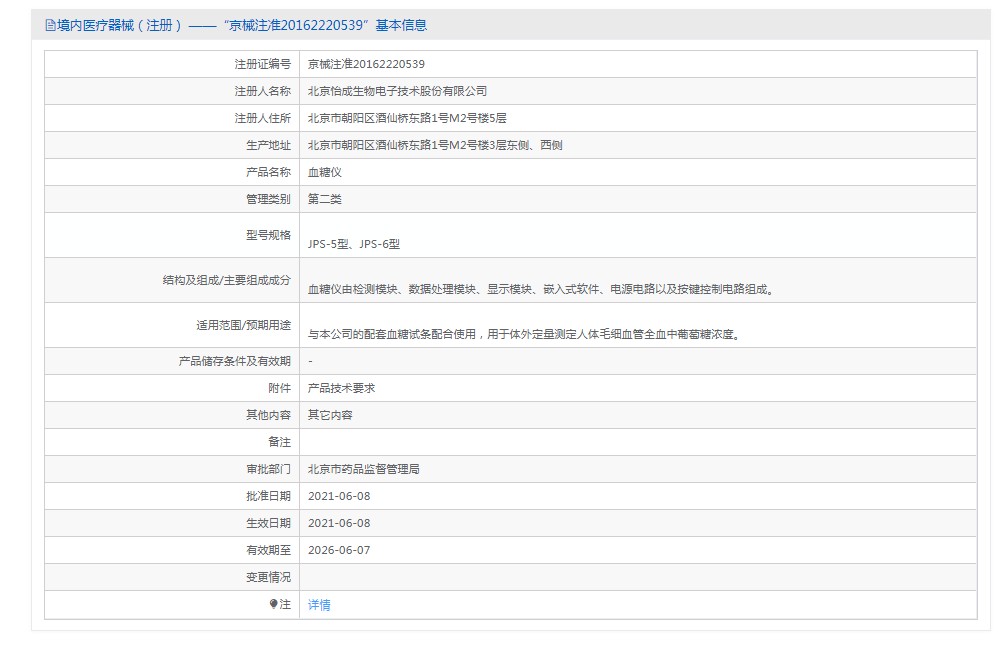Viewport: 1000px width, 650px height.
Task: Click the intended use description text
Action: coord(524,334)
